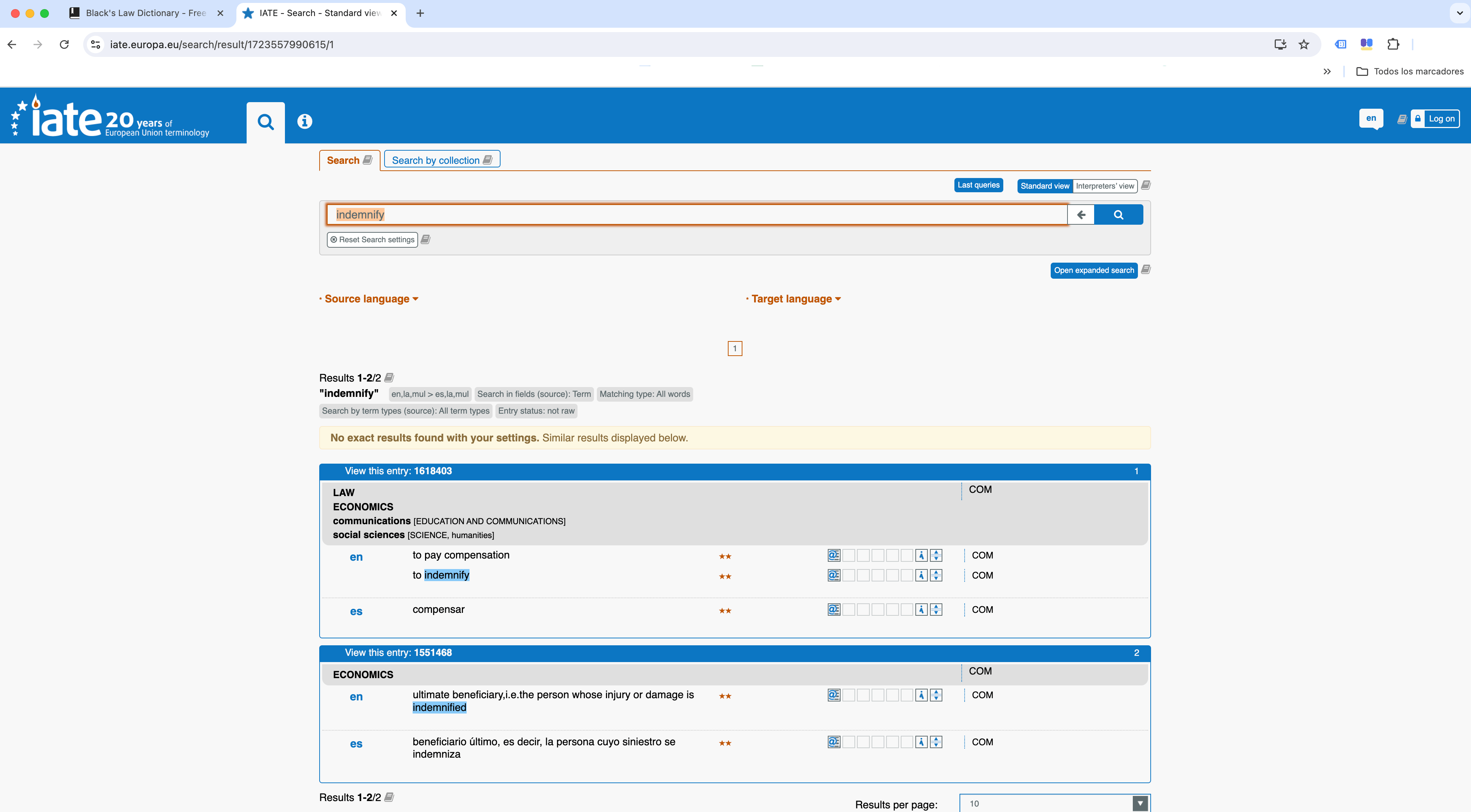
Task: Click the @ reference icon for 'compensar'
Action: [x=834, y=609]
